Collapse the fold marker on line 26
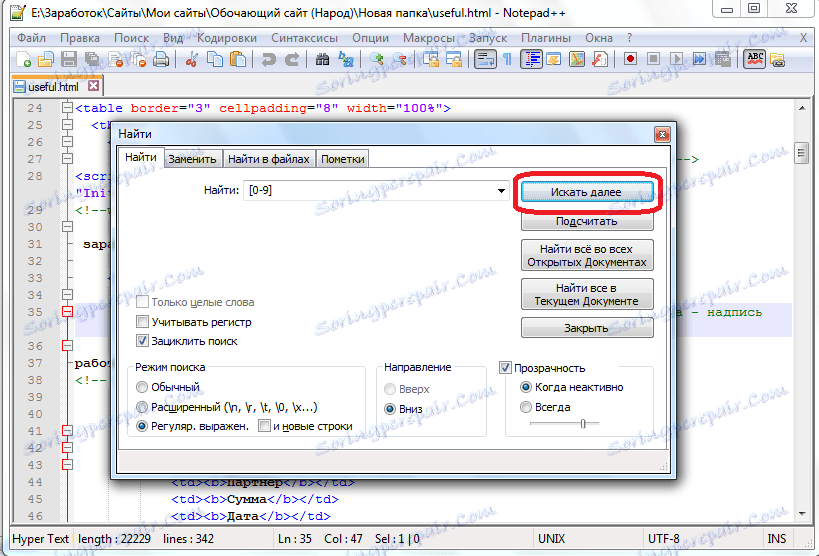 coord(67,142)
